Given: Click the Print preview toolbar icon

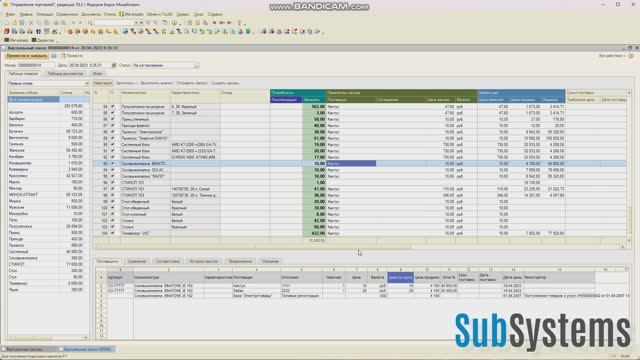Looking at the screenshot, I should [64, 23].
